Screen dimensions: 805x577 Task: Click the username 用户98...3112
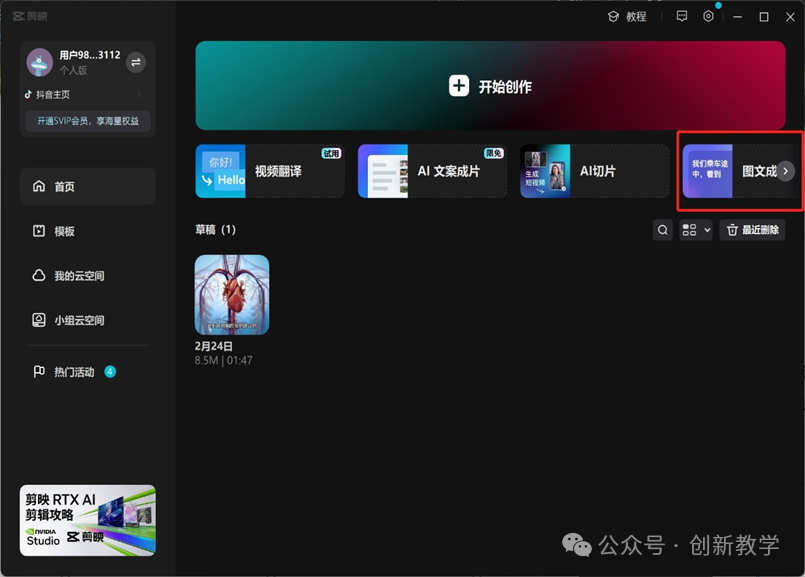[90, 55]
